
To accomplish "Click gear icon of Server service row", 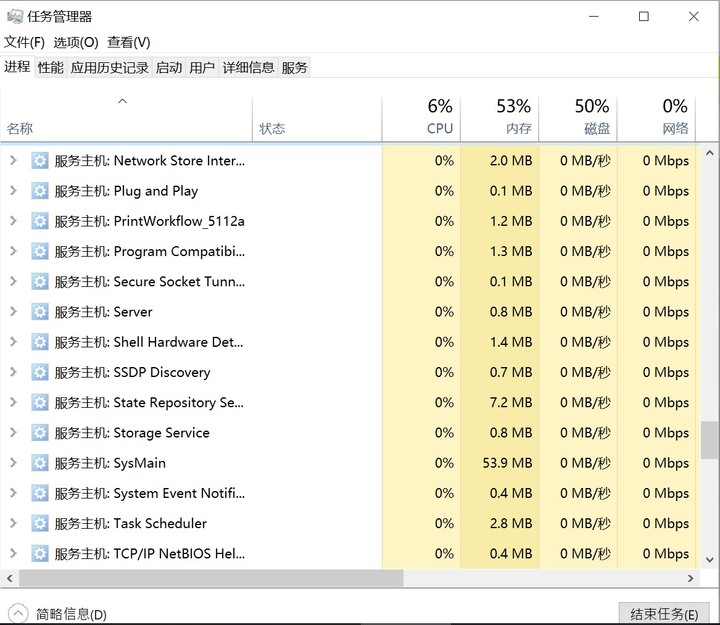I will point(40,312).
